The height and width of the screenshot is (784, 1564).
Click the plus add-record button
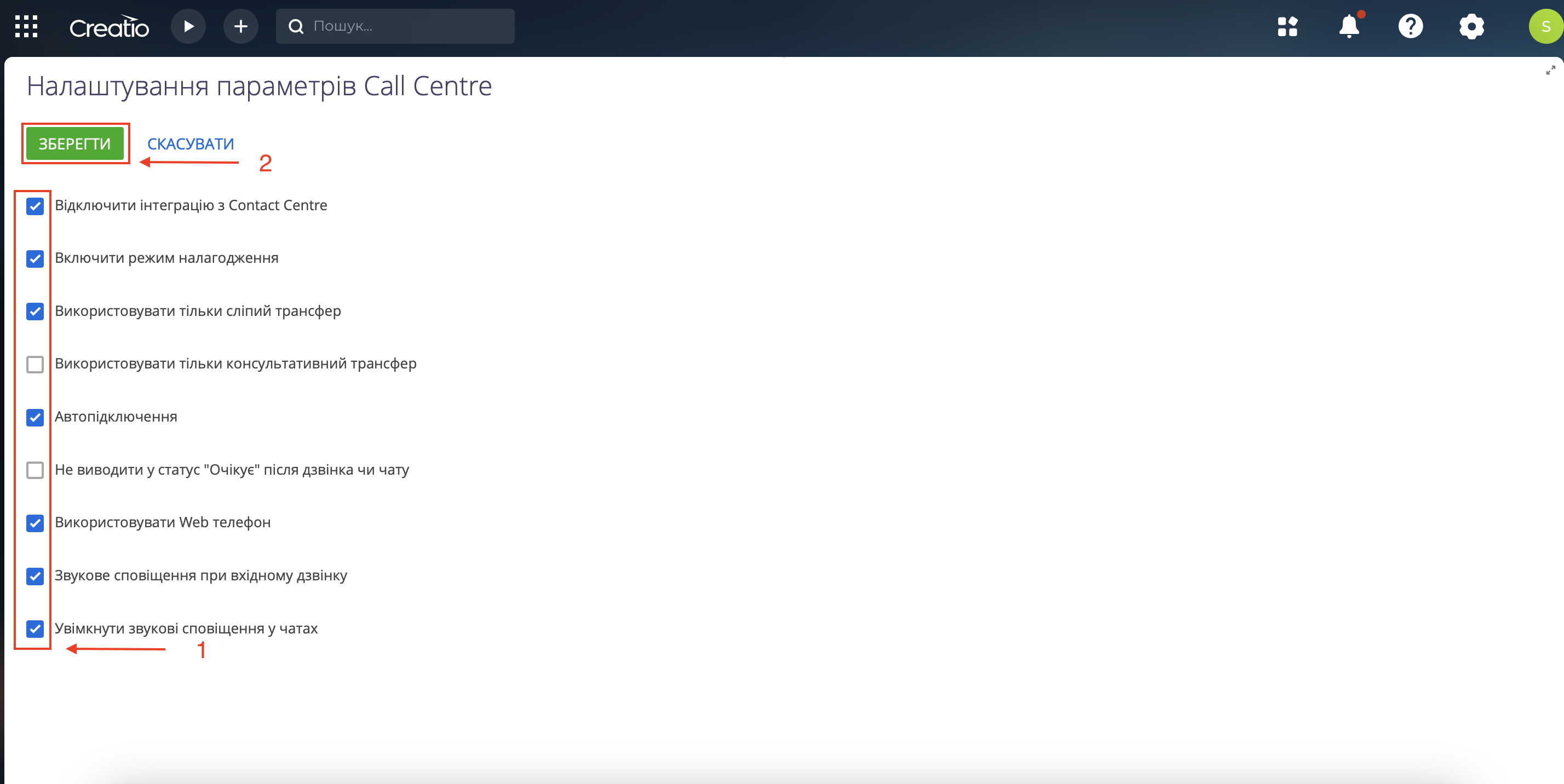click(x=240, y=26)
